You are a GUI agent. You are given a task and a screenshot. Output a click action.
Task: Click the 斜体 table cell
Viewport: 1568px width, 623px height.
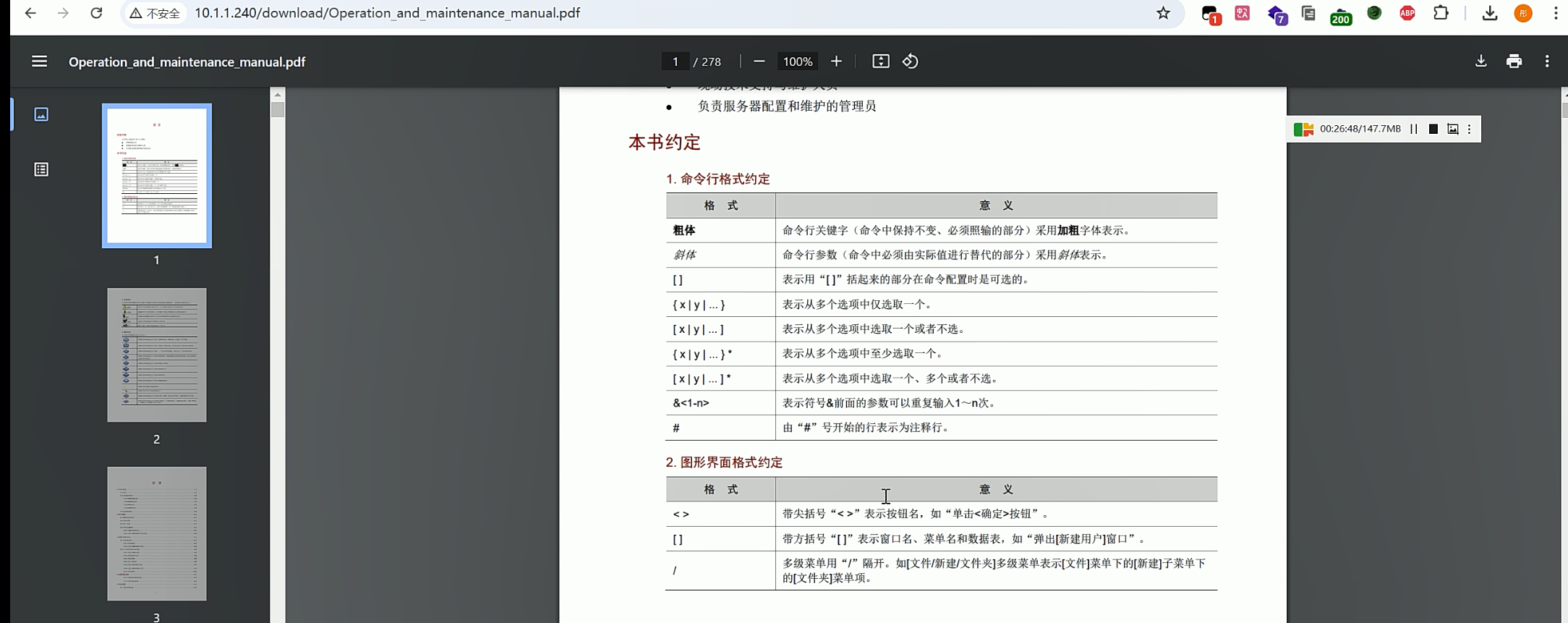click(720, 255)
